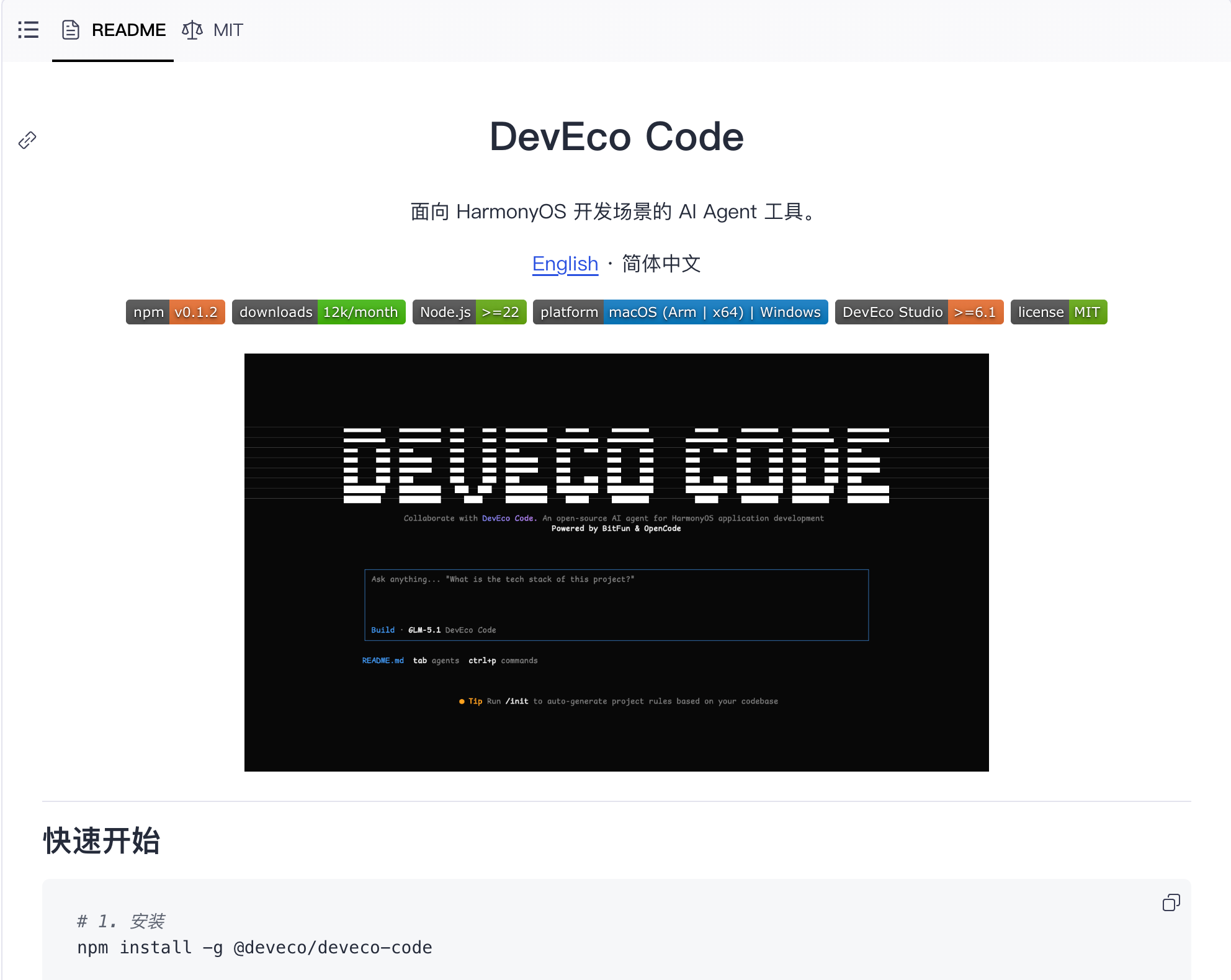
Task: Open the English README link
Action: point(565,264)
